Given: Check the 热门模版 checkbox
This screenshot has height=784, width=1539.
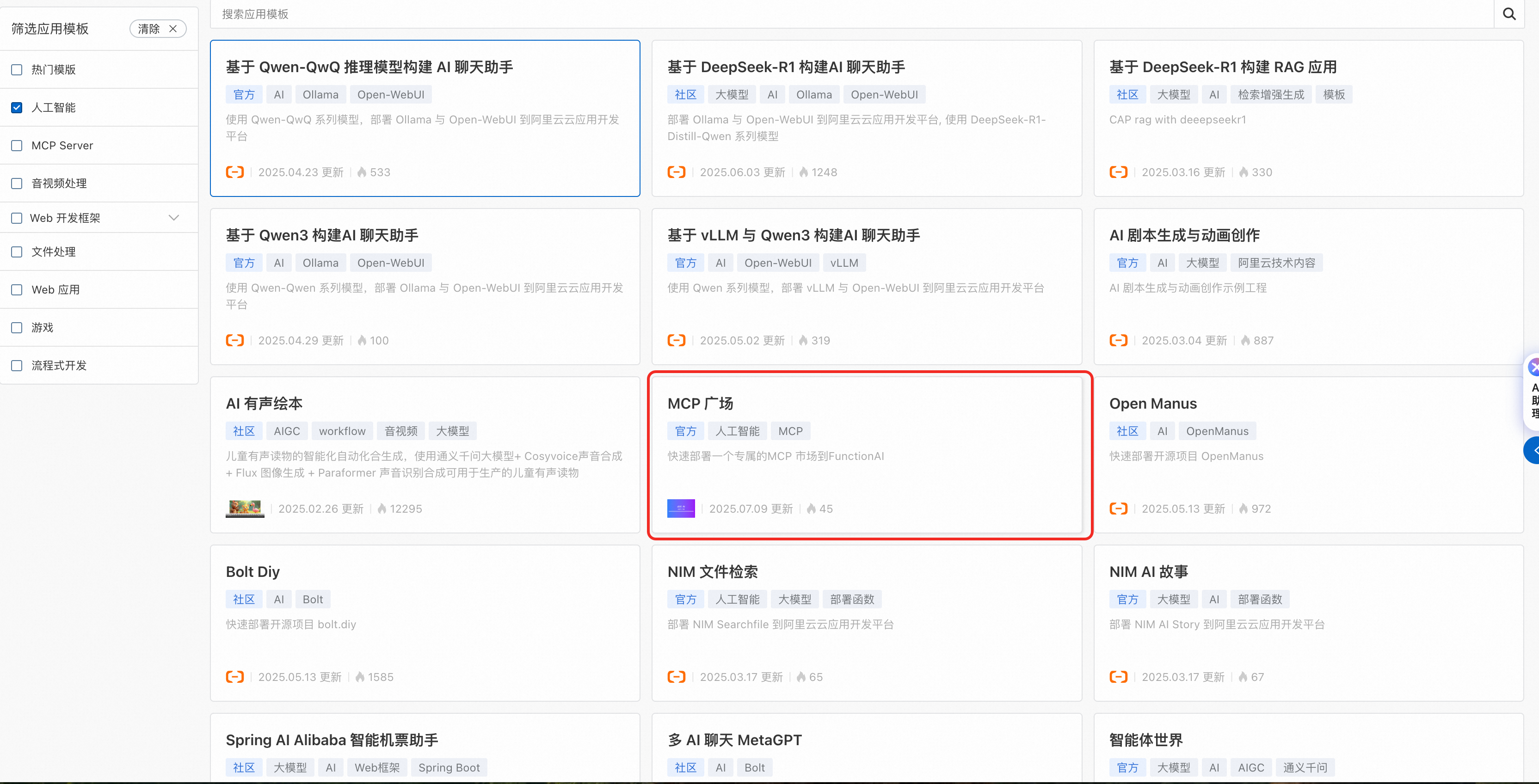Looking at the screenshot, I should coord(17,70).
